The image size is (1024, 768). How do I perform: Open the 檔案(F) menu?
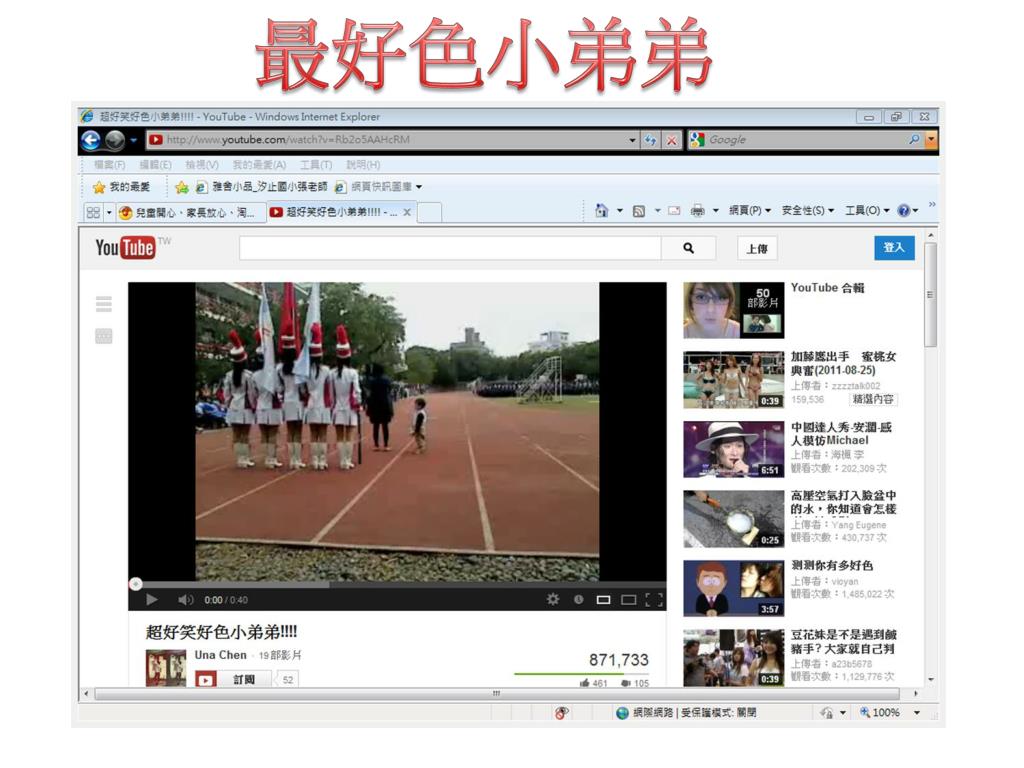click(x=109, y=165)
